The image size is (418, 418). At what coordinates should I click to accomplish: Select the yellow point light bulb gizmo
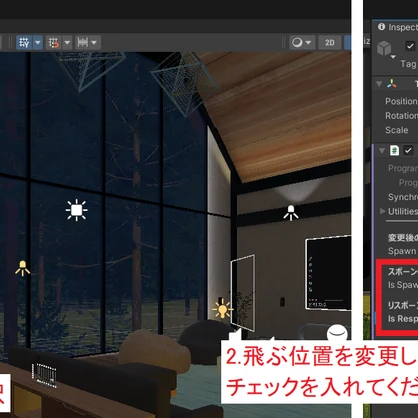click(x=222, y=309)
